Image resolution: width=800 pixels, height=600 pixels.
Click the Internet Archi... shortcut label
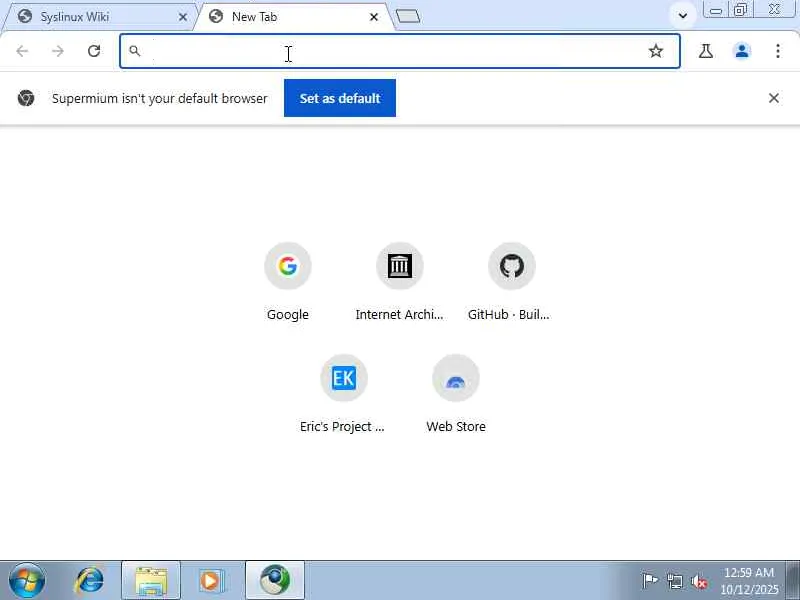399,314
